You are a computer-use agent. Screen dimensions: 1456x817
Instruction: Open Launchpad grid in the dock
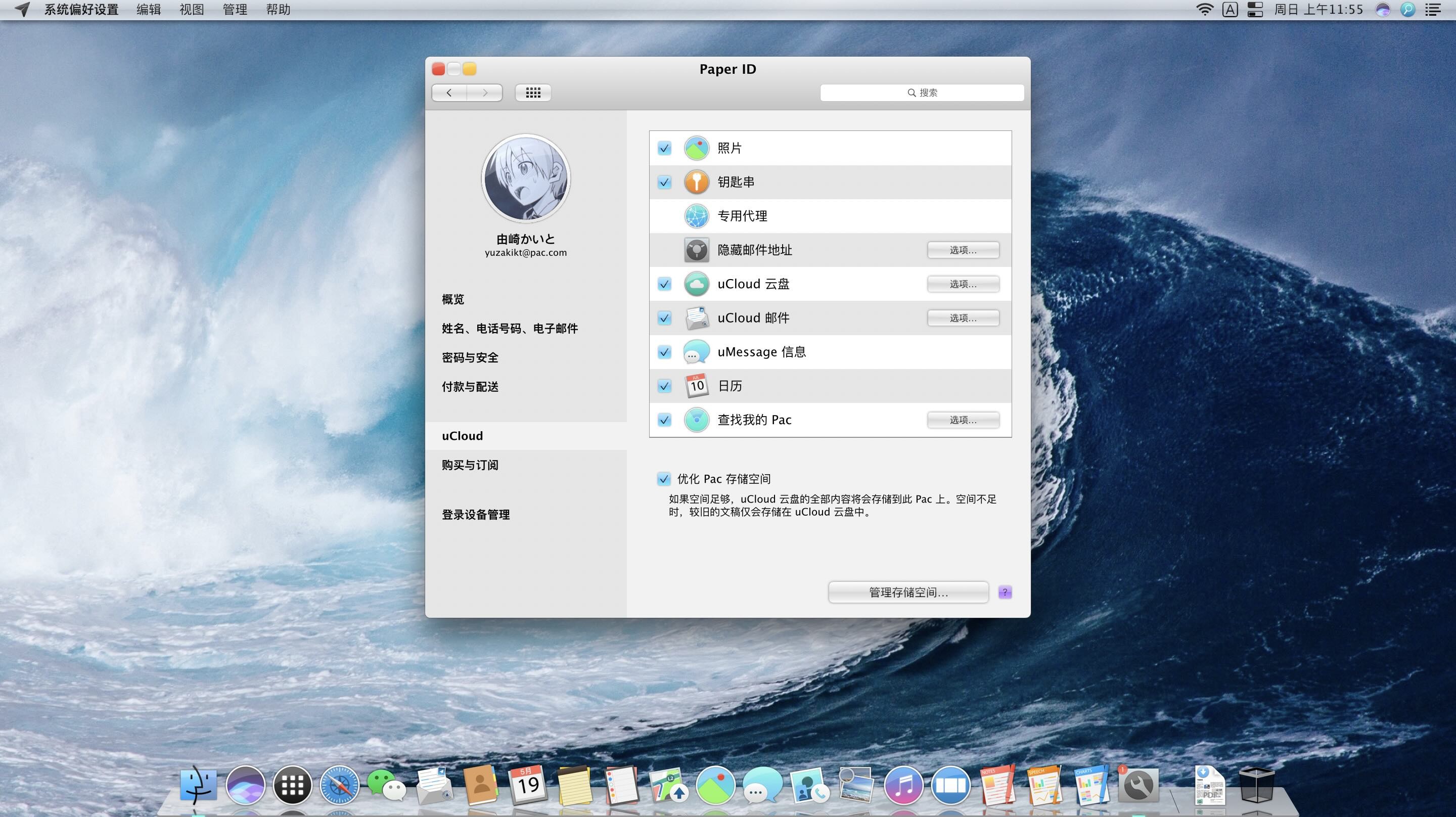[x=292, y=785]
